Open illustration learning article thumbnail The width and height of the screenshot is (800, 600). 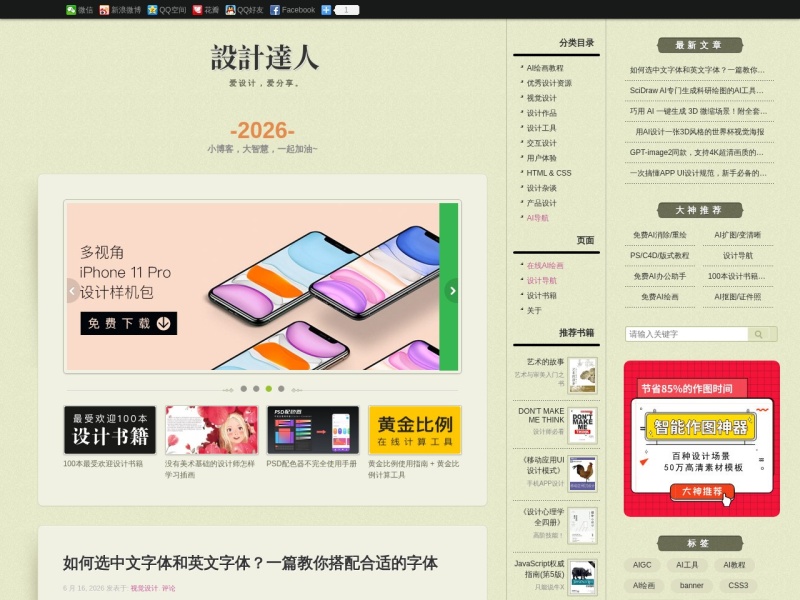[x=211, y=430]
